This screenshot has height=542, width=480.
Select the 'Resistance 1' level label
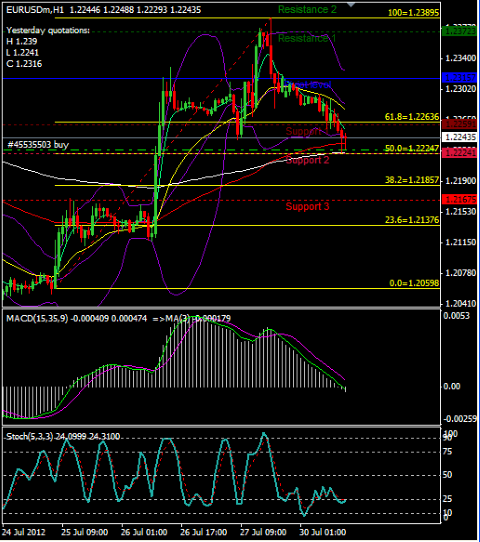coord(307,38)
